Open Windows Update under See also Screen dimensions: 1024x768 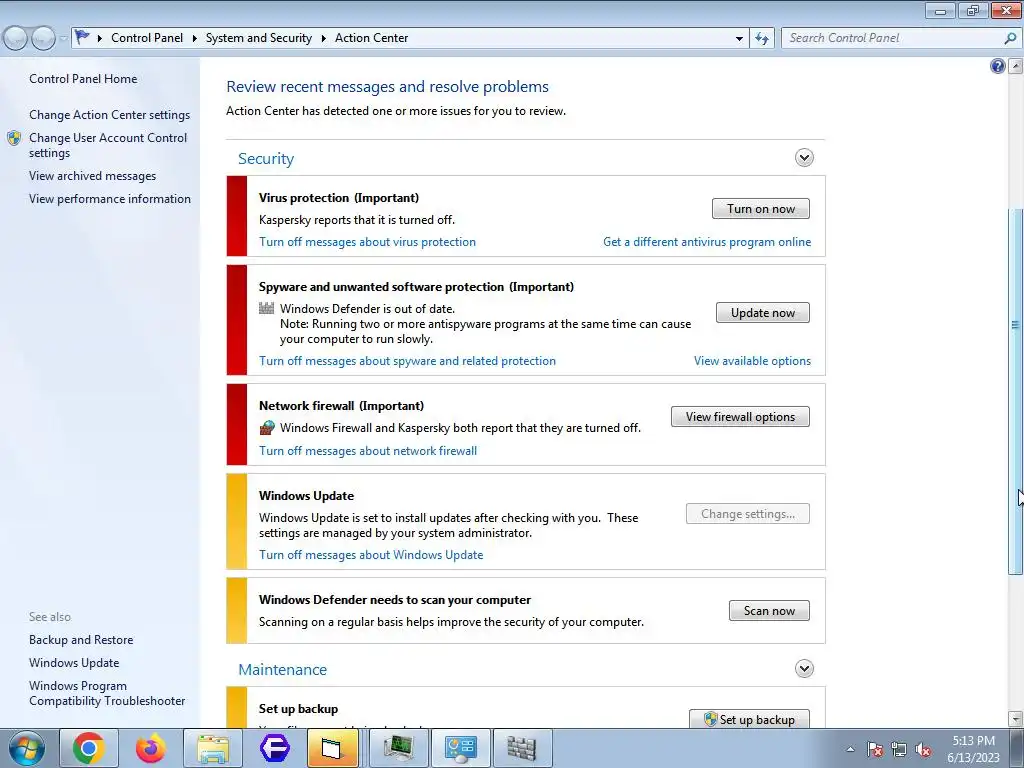74,663
